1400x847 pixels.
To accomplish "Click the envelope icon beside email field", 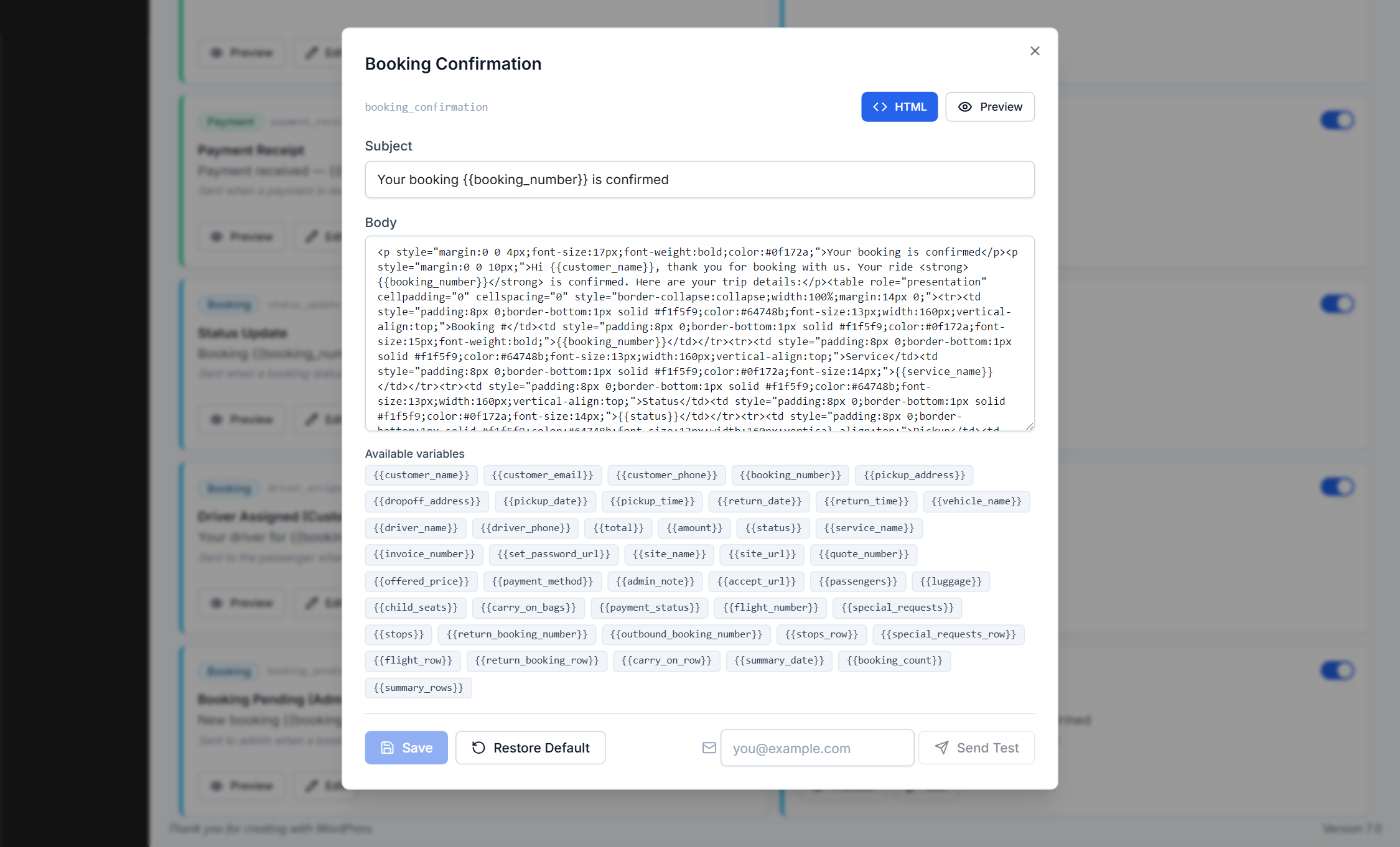I will [x=709, y=747].
